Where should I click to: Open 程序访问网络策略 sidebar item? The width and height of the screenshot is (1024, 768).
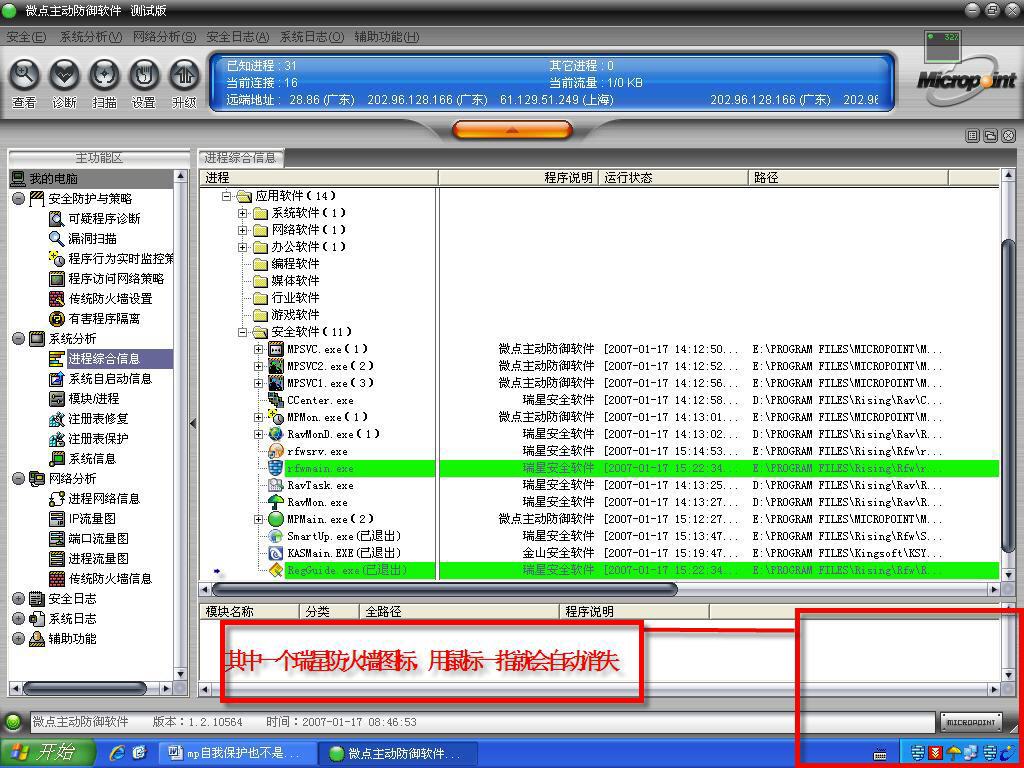tap(107, 279)
